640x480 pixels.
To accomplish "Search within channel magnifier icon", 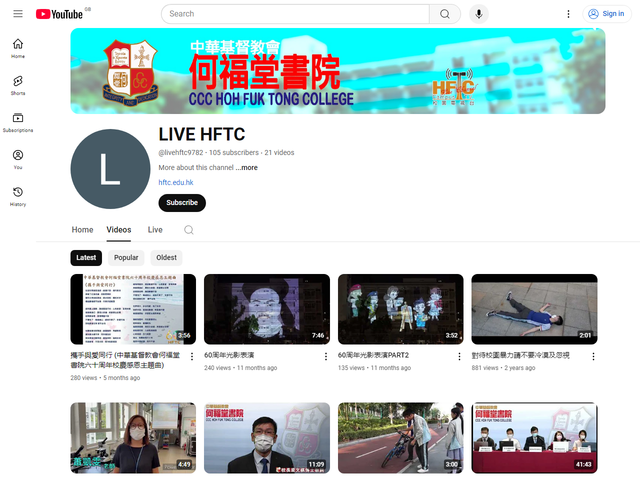I will [188, 230].
